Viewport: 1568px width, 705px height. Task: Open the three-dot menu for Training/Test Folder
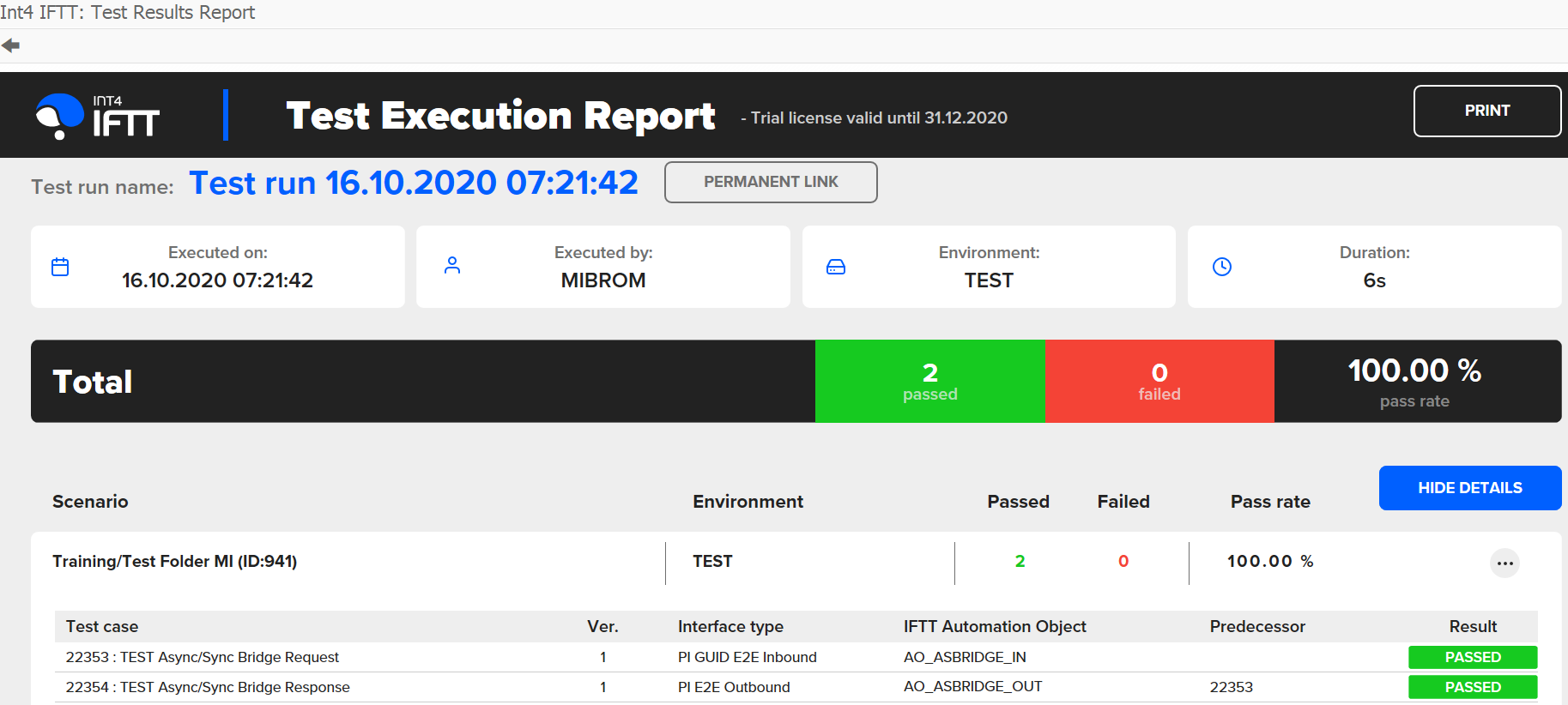[1504, 563]
